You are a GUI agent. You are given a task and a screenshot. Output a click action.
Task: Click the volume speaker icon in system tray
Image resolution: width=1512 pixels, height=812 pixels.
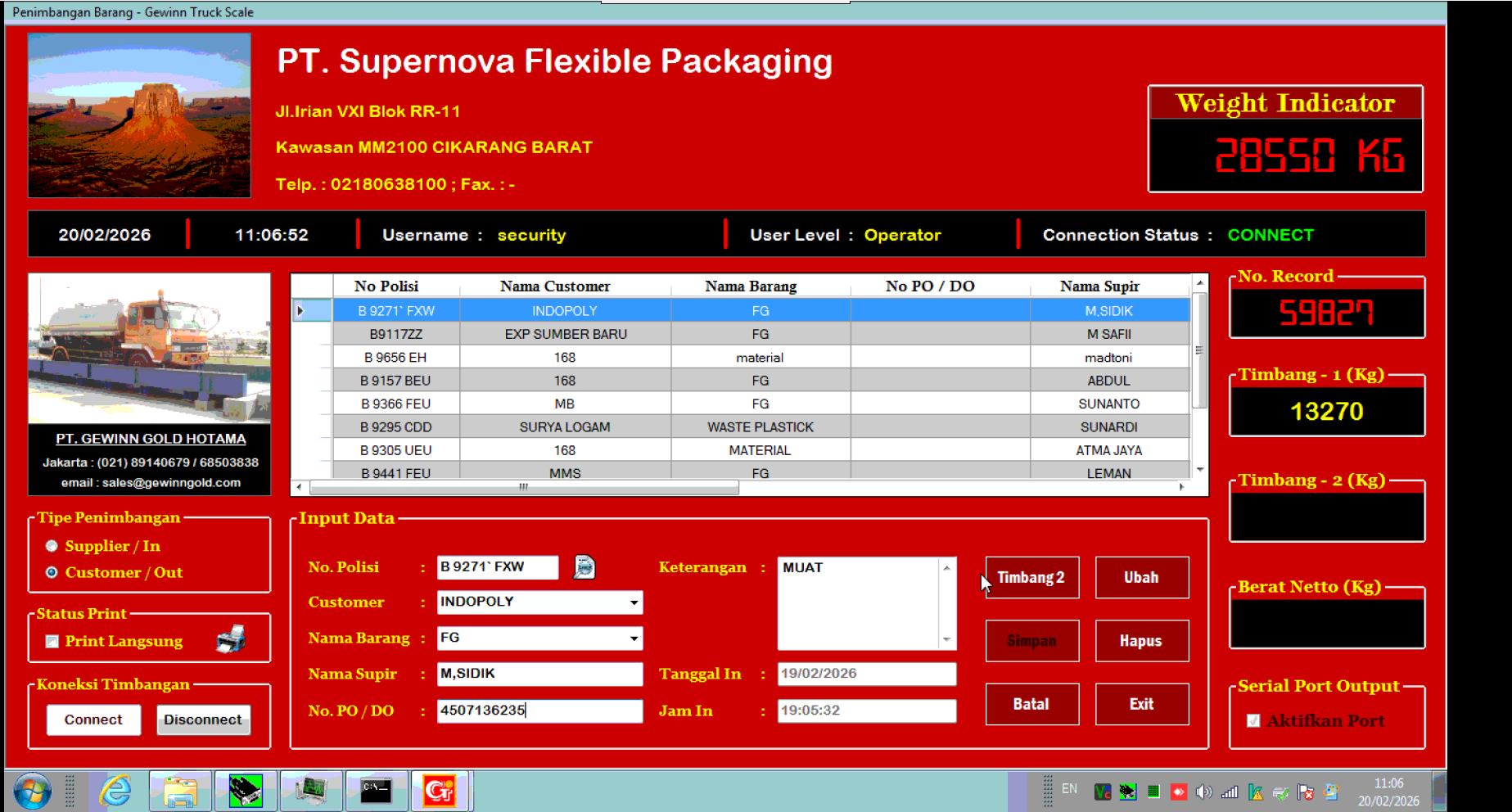pos(1203,792)
